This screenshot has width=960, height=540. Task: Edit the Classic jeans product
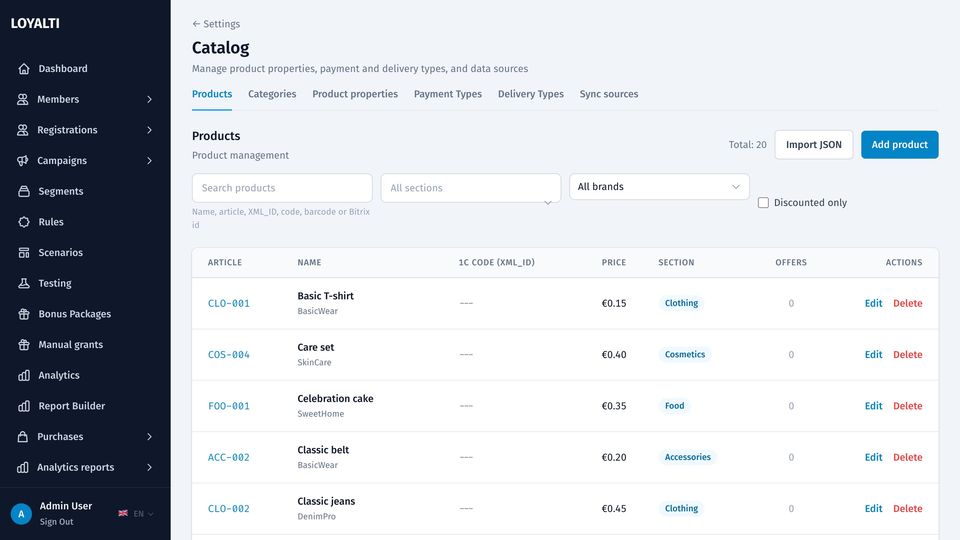[873, 508]
